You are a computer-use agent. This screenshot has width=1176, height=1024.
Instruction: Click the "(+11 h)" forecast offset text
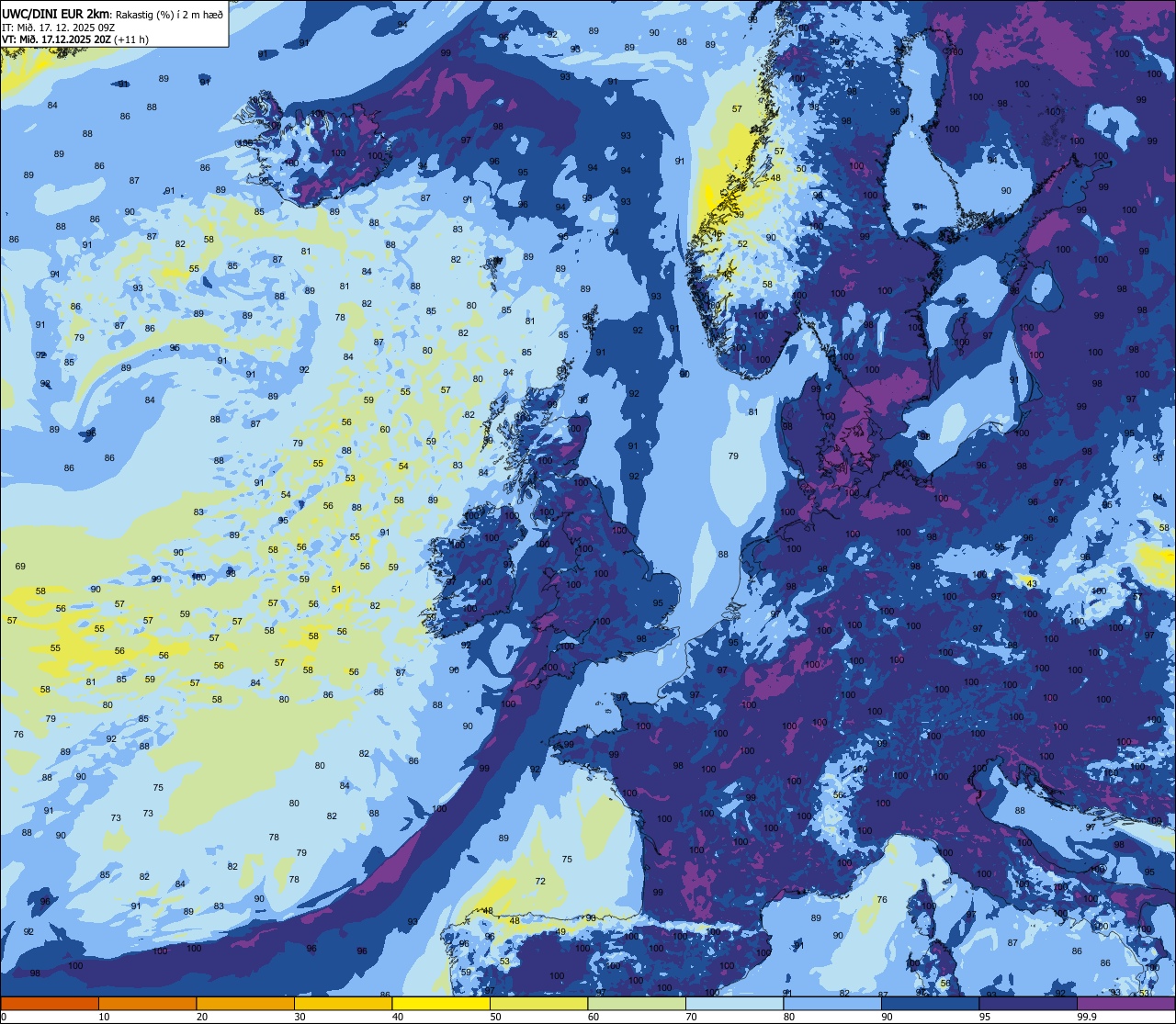tap(133, 39)
